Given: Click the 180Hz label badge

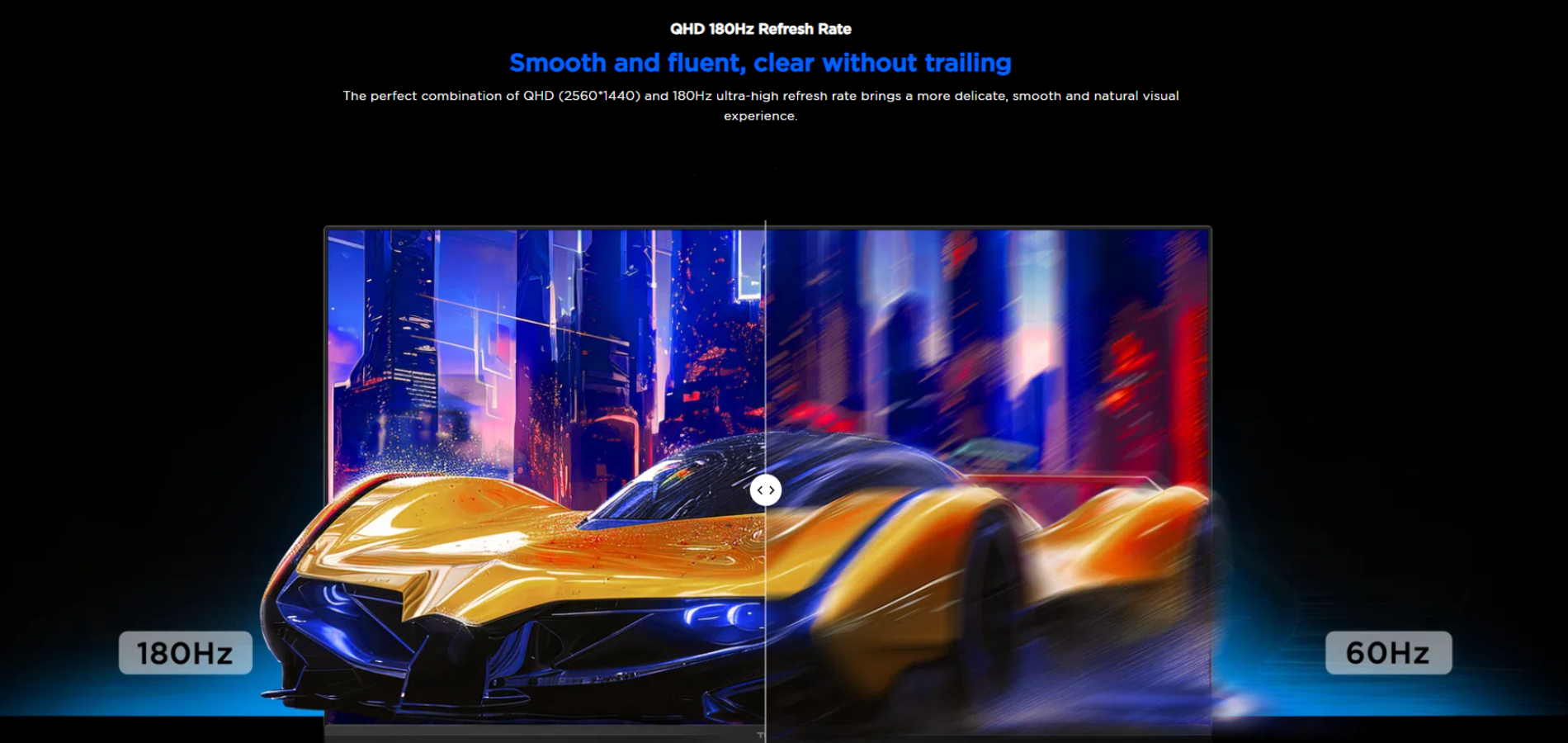Looking at the screenshot, I should 186,653.
